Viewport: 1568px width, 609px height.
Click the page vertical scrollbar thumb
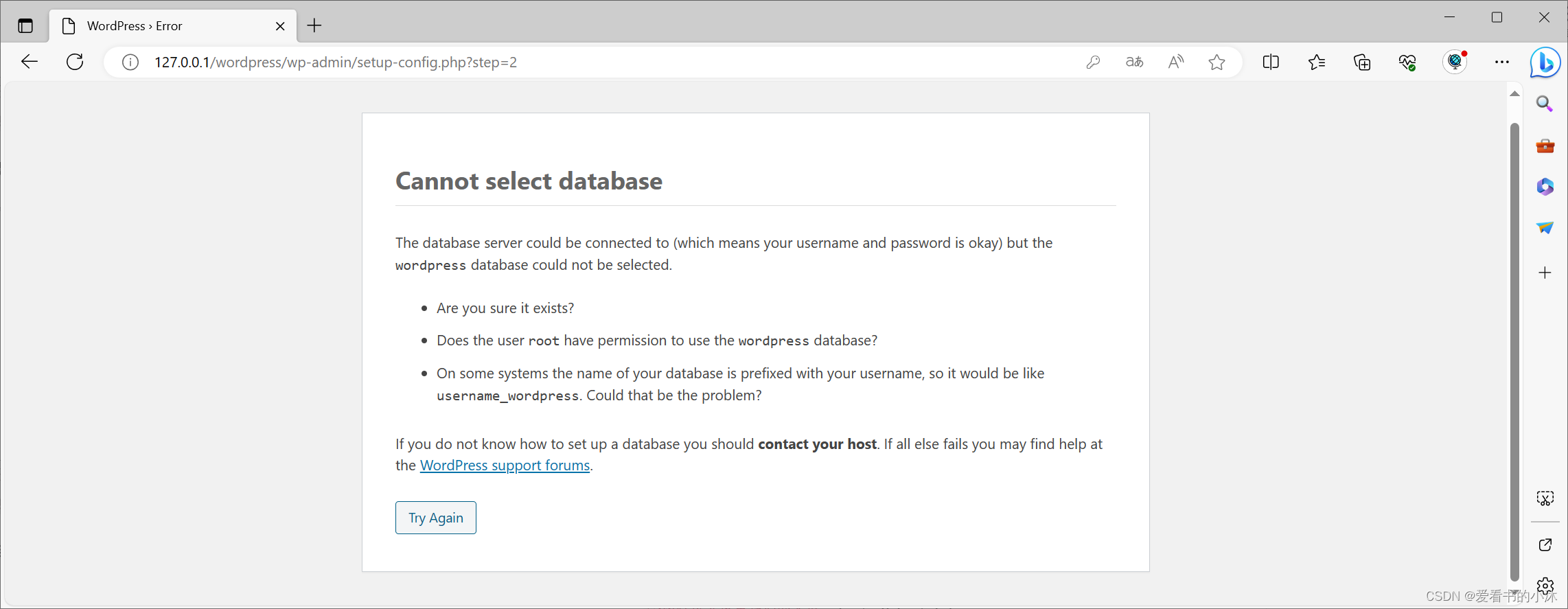[1514, 352]
